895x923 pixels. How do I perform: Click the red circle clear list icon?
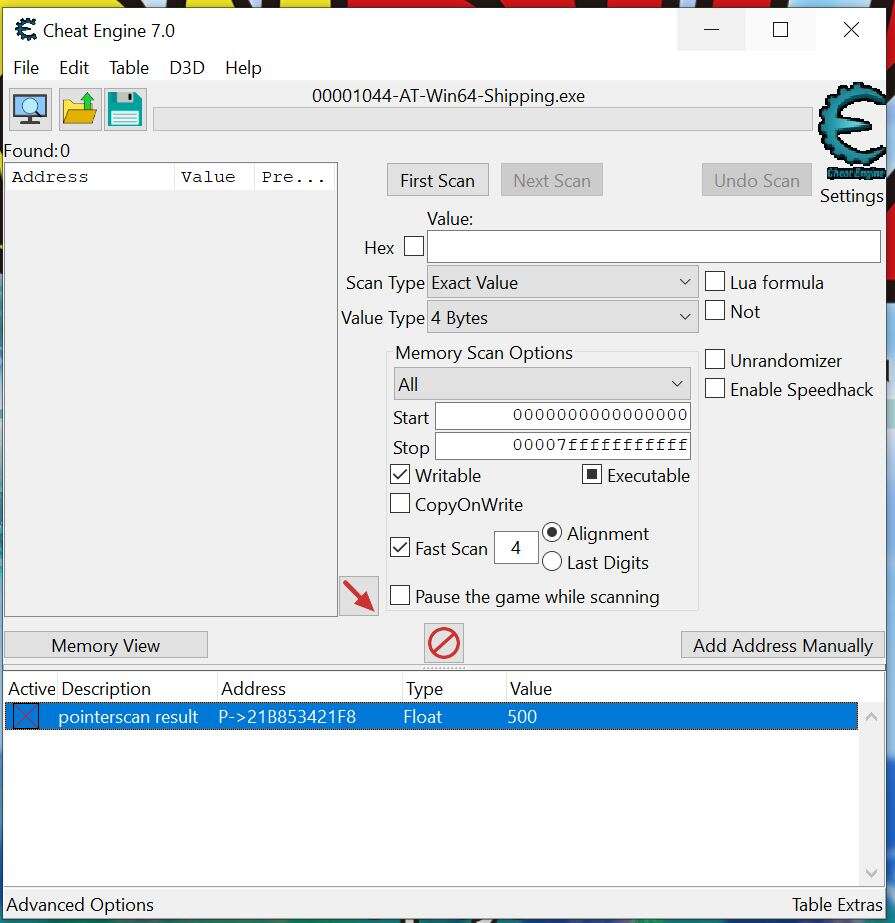click(444, 643)
